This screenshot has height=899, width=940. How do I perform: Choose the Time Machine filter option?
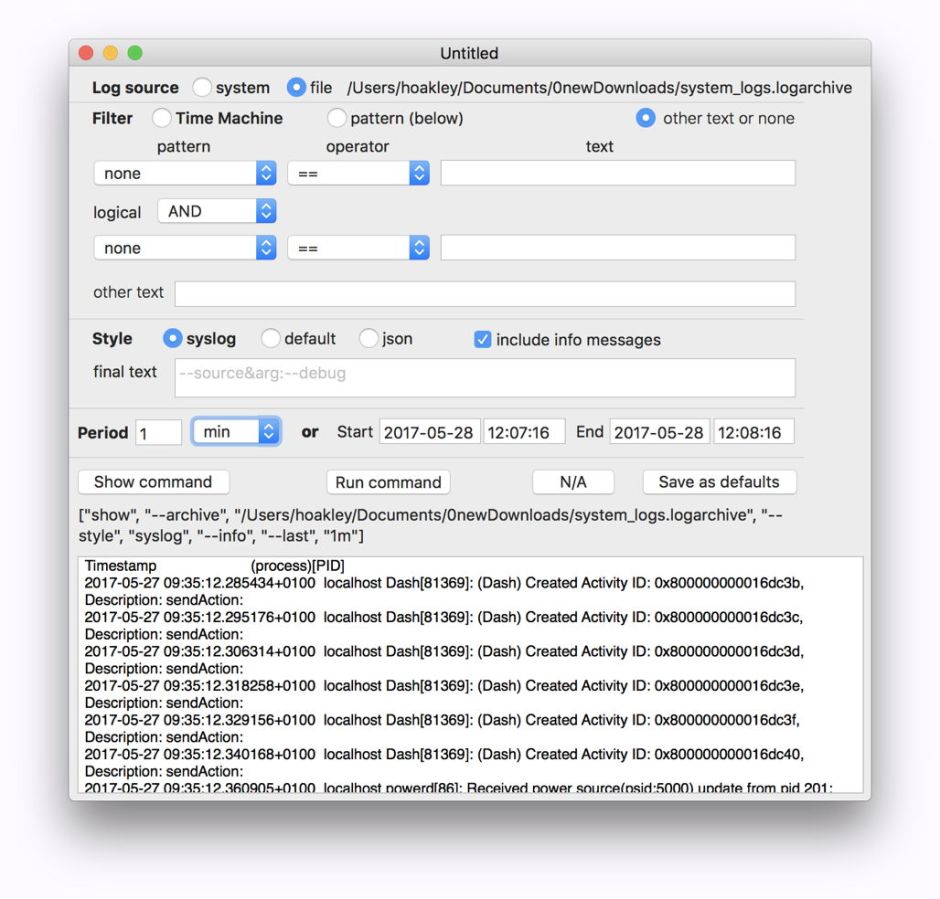point(162,118)
